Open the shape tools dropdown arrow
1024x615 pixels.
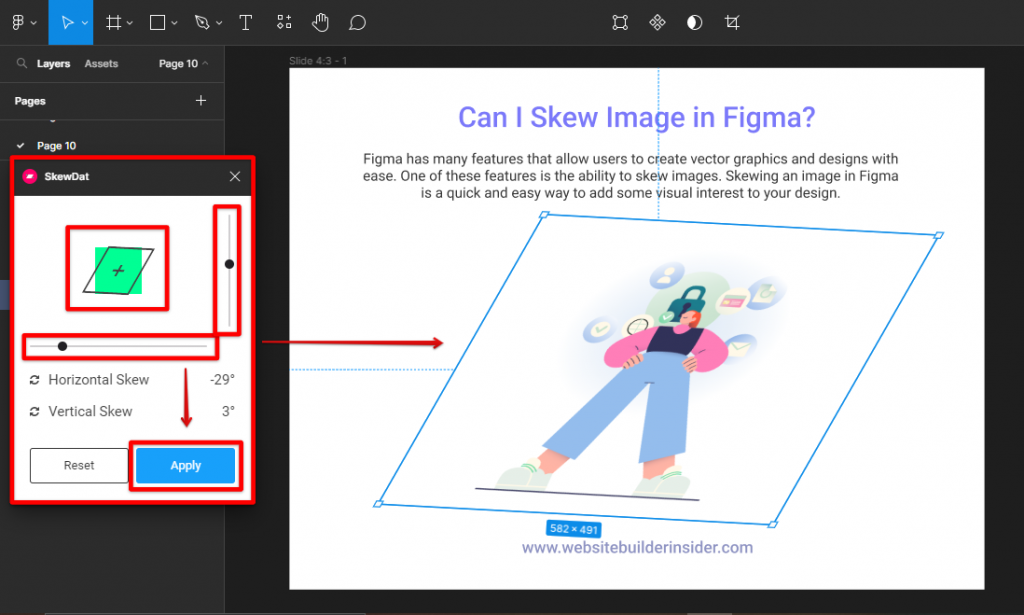[x=175, y=23]
